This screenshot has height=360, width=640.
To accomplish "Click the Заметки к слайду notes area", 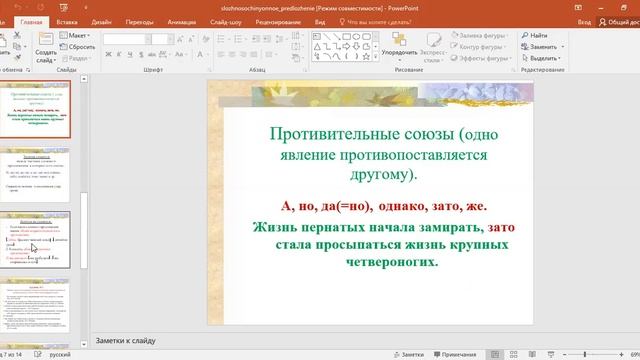I will point(125,340).
